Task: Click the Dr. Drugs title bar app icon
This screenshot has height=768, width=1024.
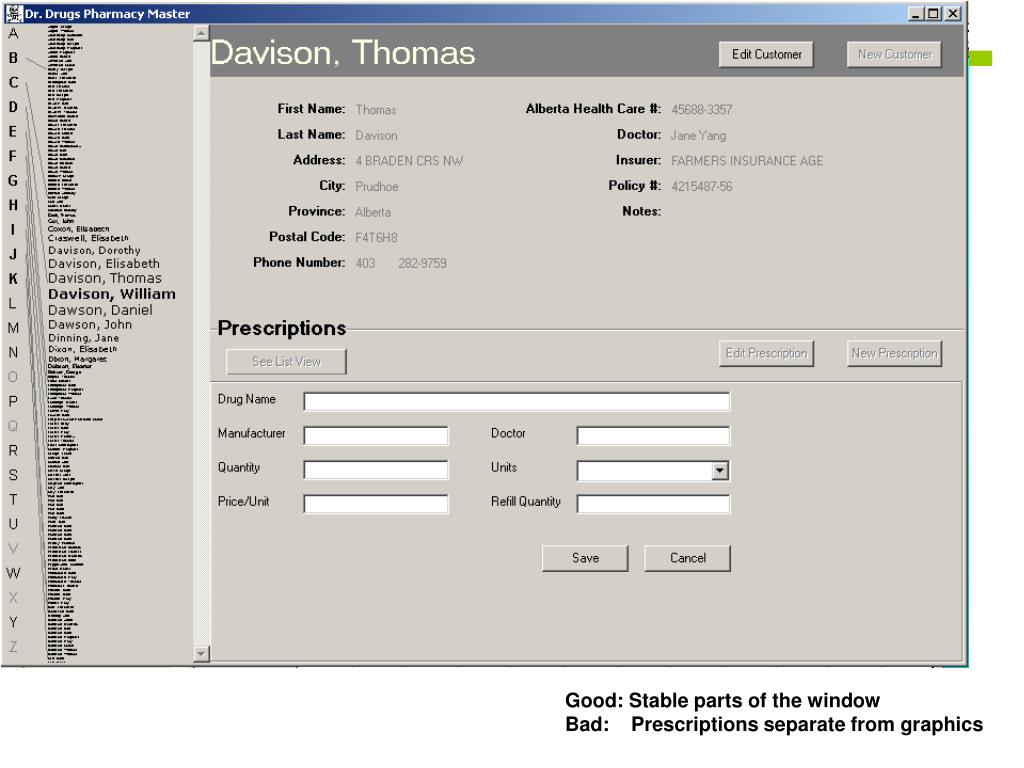Action: point(14,13)
